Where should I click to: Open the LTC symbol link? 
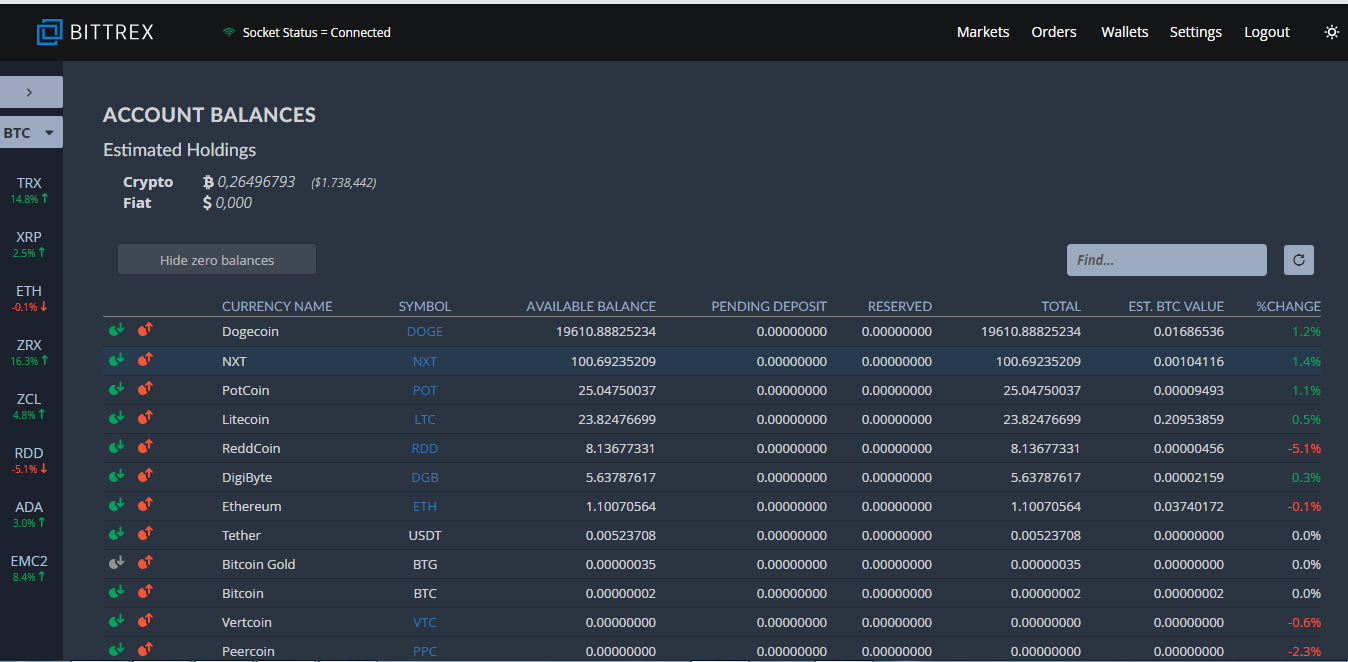click(x=425, y=419)
